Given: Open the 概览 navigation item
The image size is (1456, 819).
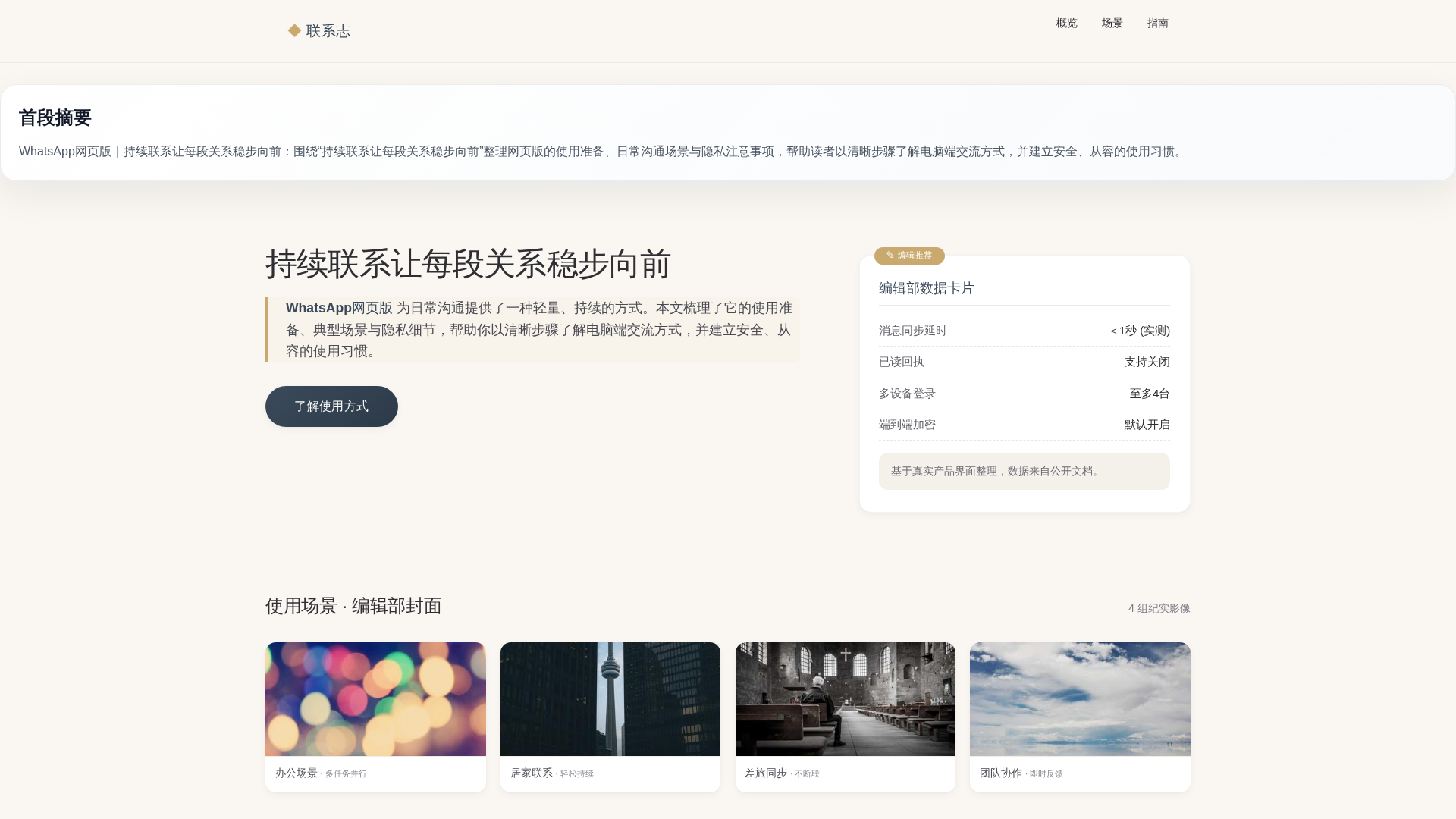Looking at the screenshot, I should (1066, 24).
